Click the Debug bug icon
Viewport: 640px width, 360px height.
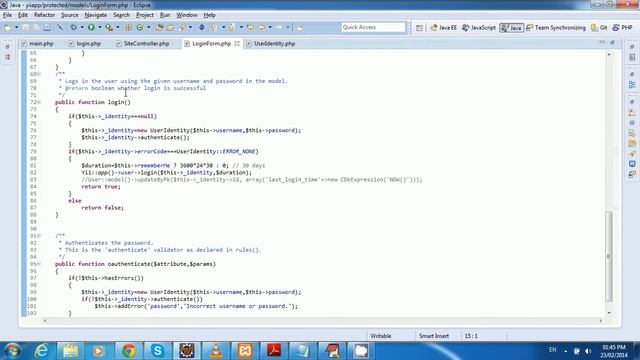pyautogui.click(x=73, y=27)
